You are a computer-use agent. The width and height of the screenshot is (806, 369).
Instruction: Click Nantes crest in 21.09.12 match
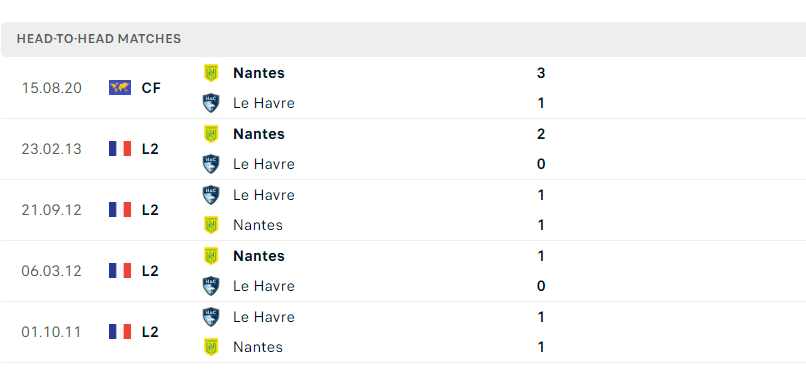pyautogui.click(x=211, y=225)
